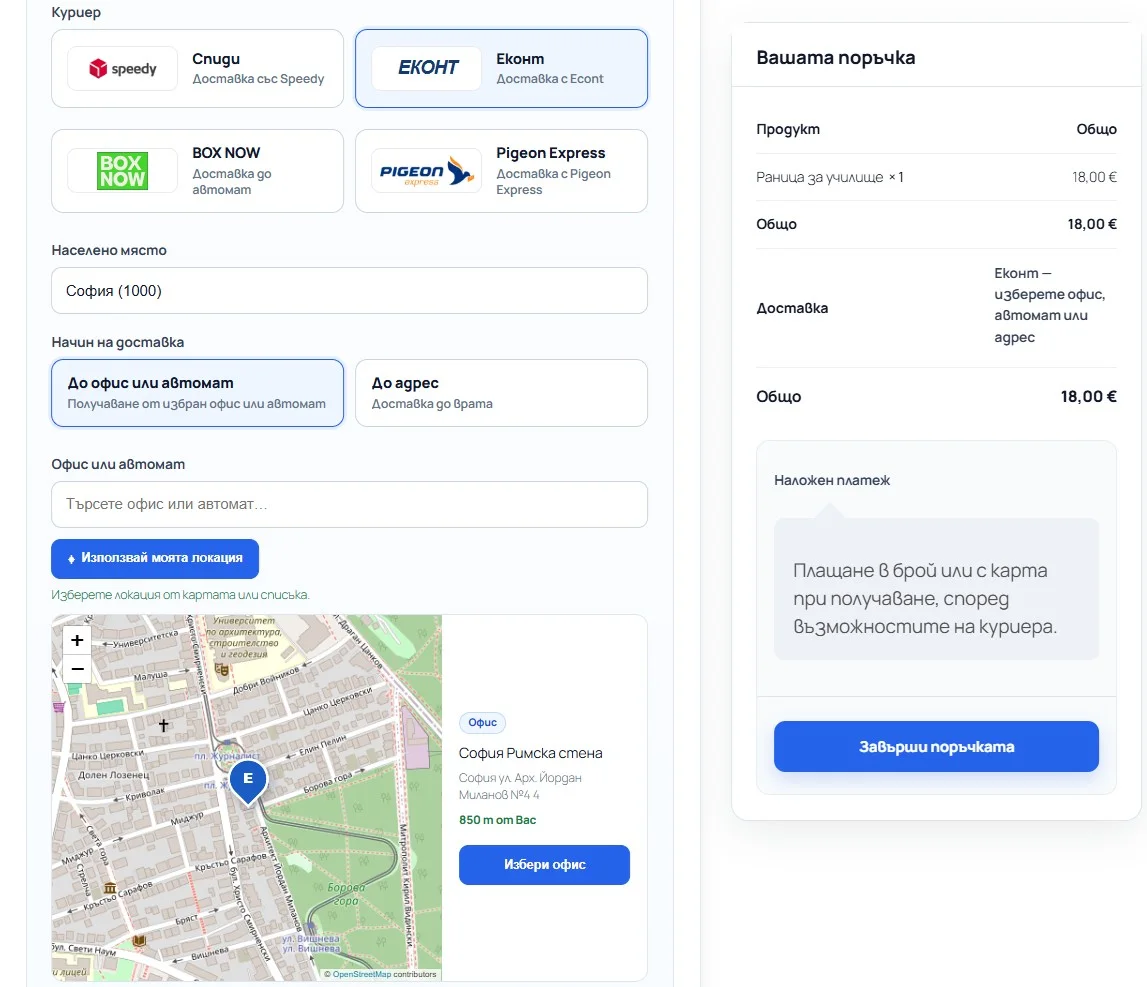The image size is (1147, 987).
Task: Click Изберете локация от картата hint text
Action: (x=180, y=595)
